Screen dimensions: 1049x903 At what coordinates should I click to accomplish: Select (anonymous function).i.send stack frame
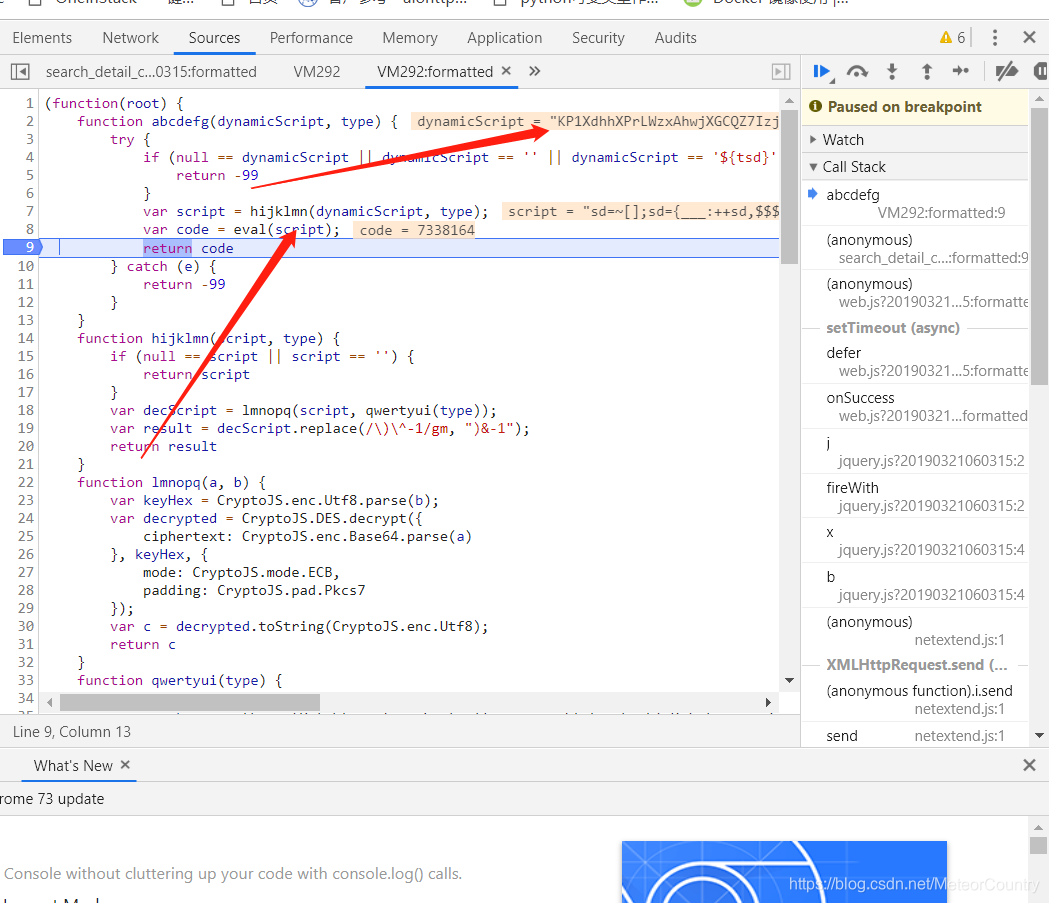(x=915, y=700)
